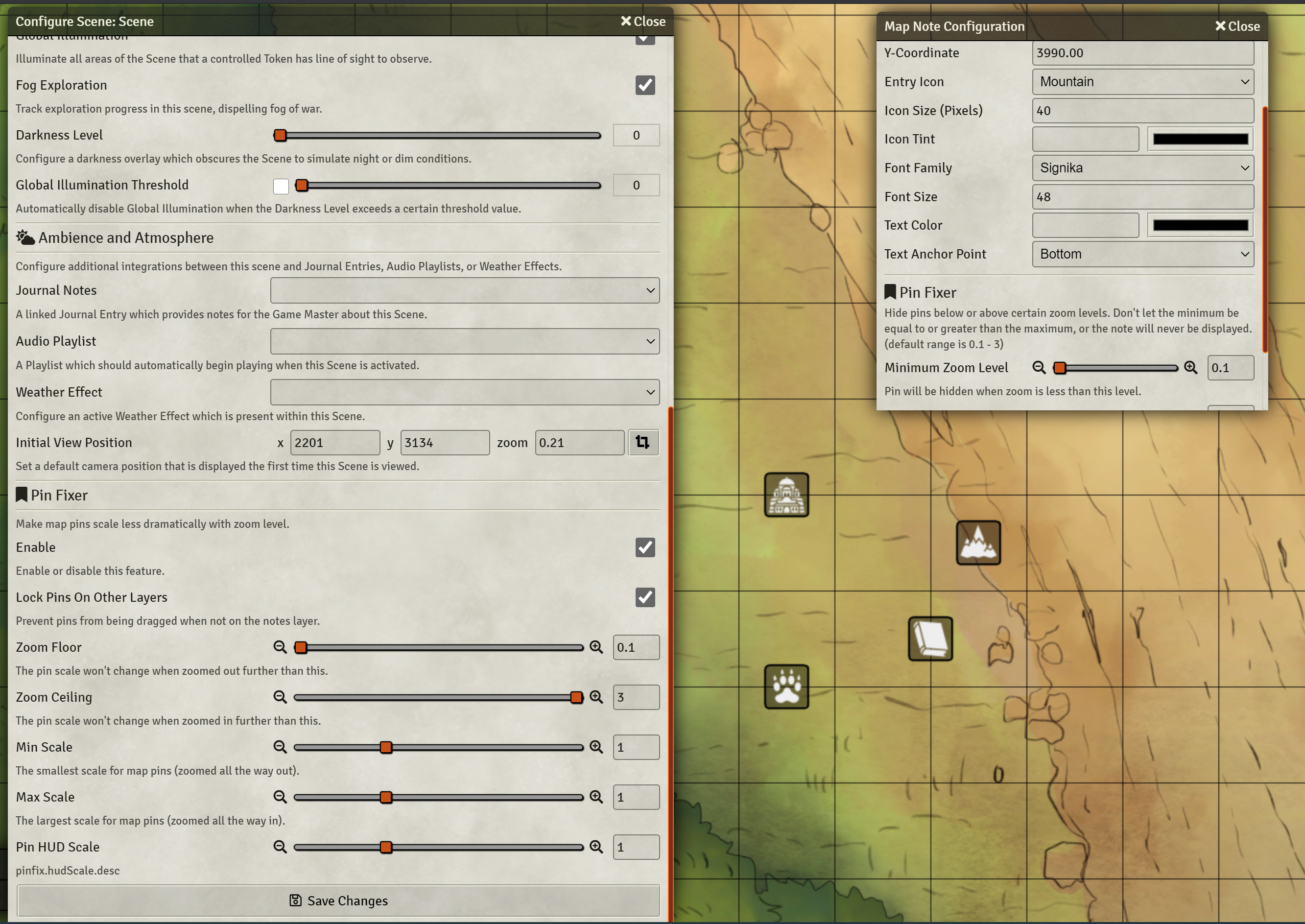1305x924 pixels.
Task: Toggle the Fog Exploration checkbox
Action: coord(644,85)
